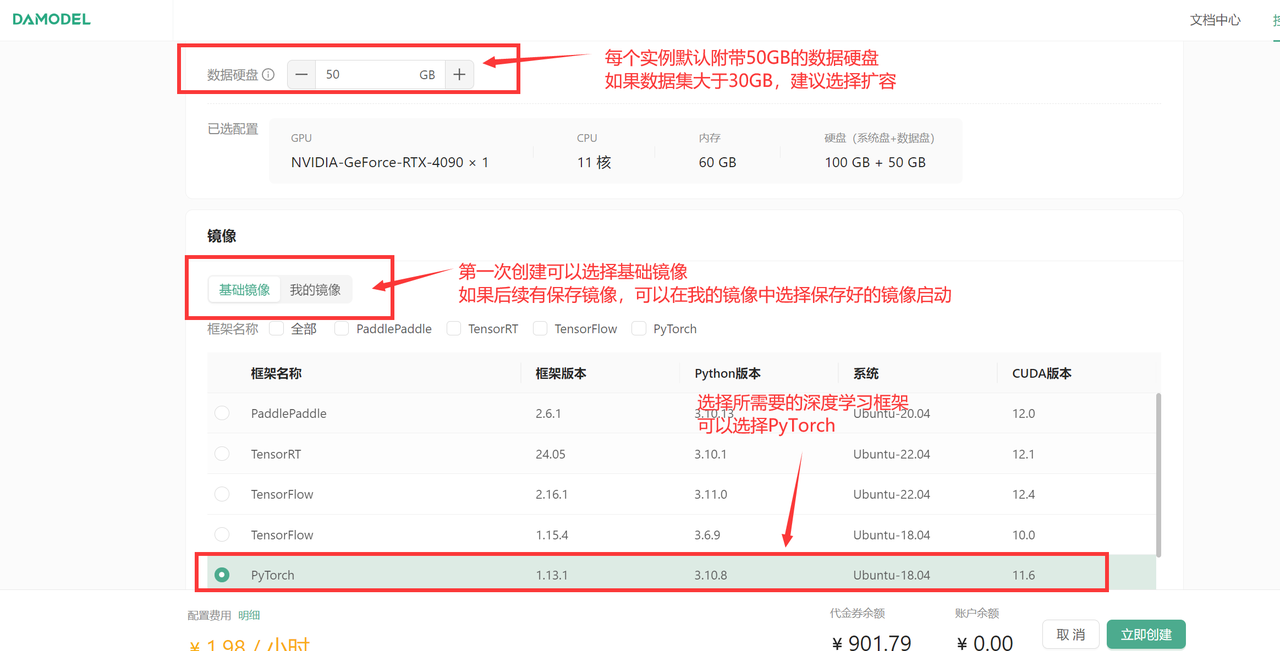Select the PyTorch 1.13.1 radio button
The width and height of the screenshot is (1280, 651).
coord(222,575)
